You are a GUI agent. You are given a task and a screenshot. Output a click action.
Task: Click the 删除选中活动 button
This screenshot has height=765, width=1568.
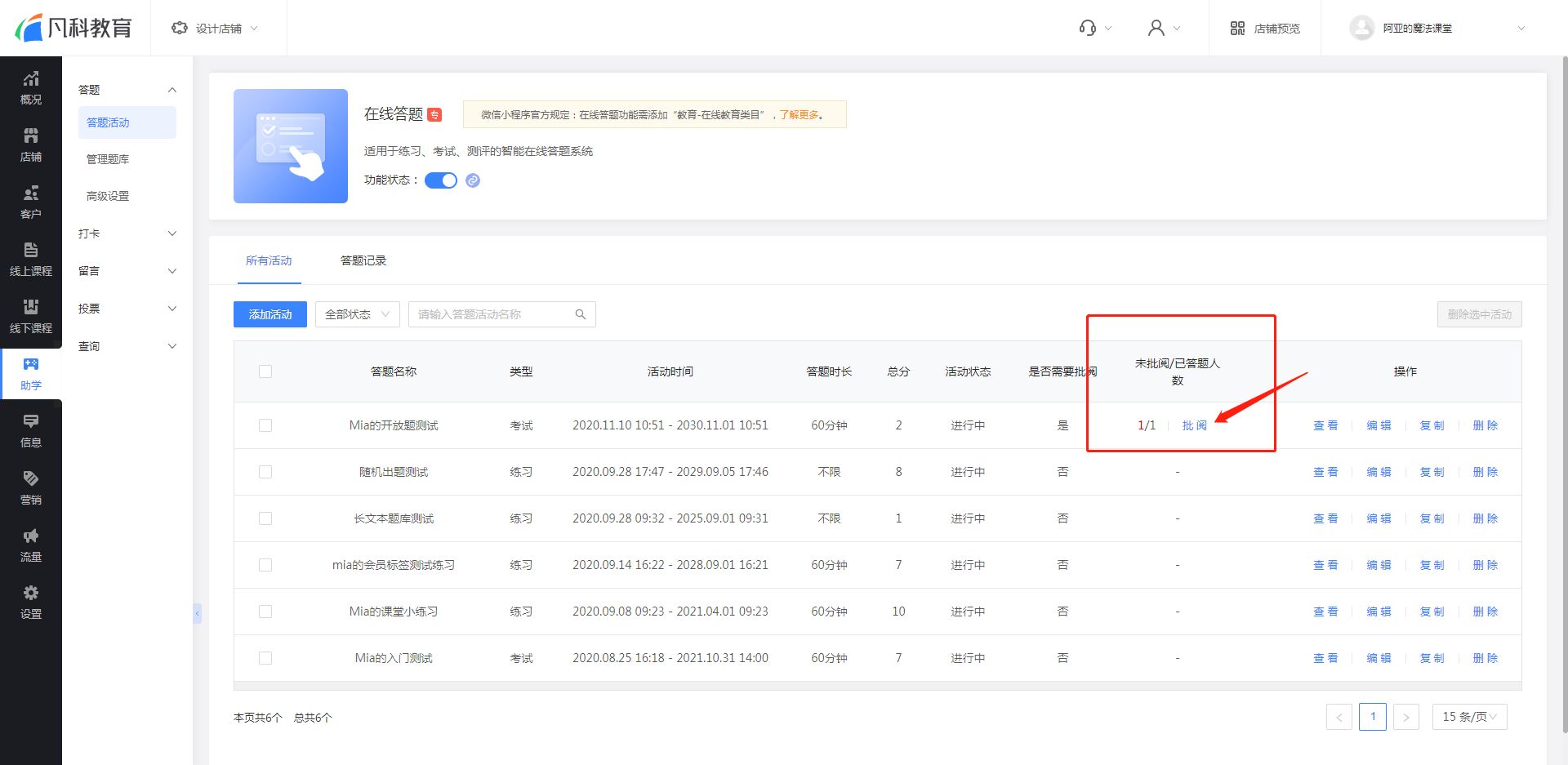(x=1479, y=314)
